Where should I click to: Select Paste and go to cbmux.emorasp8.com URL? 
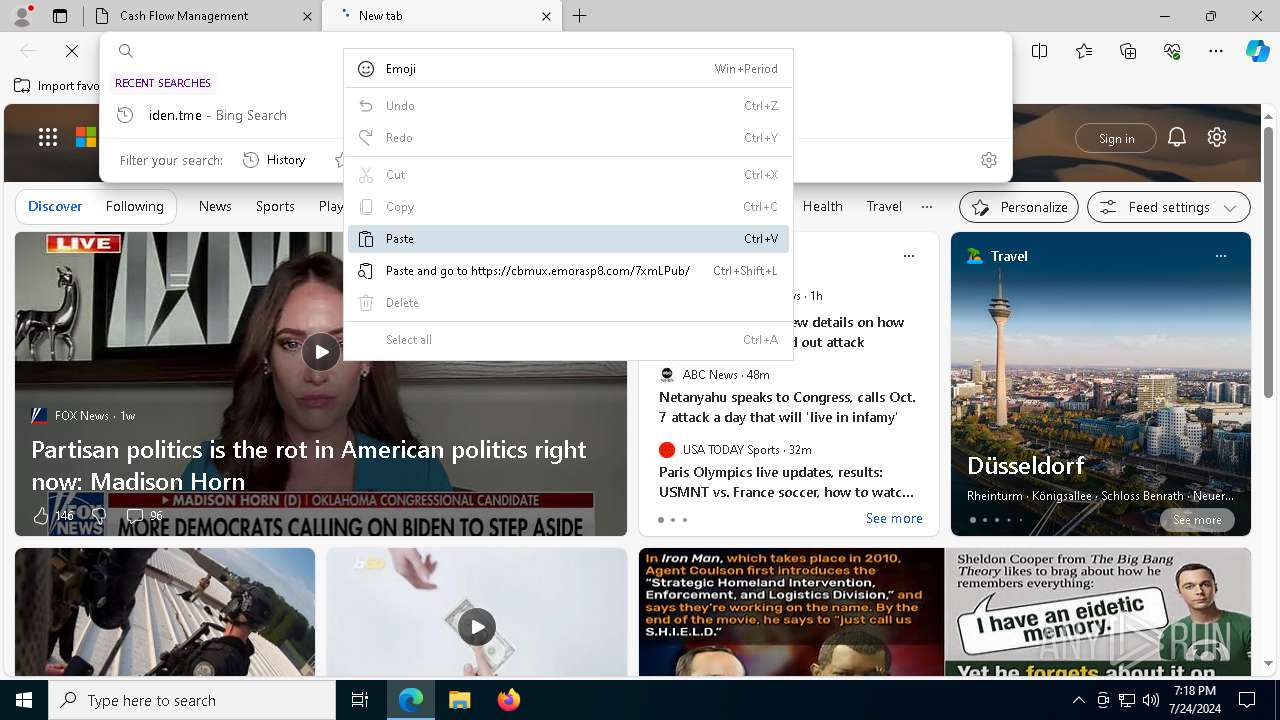[x=568, y=271]
